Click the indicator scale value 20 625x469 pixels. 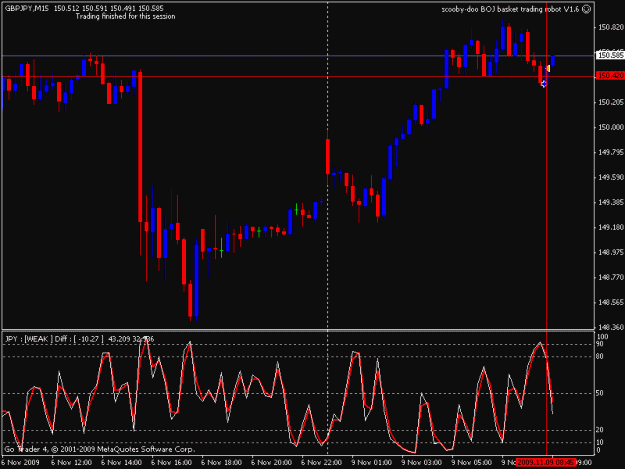point(600,430)
